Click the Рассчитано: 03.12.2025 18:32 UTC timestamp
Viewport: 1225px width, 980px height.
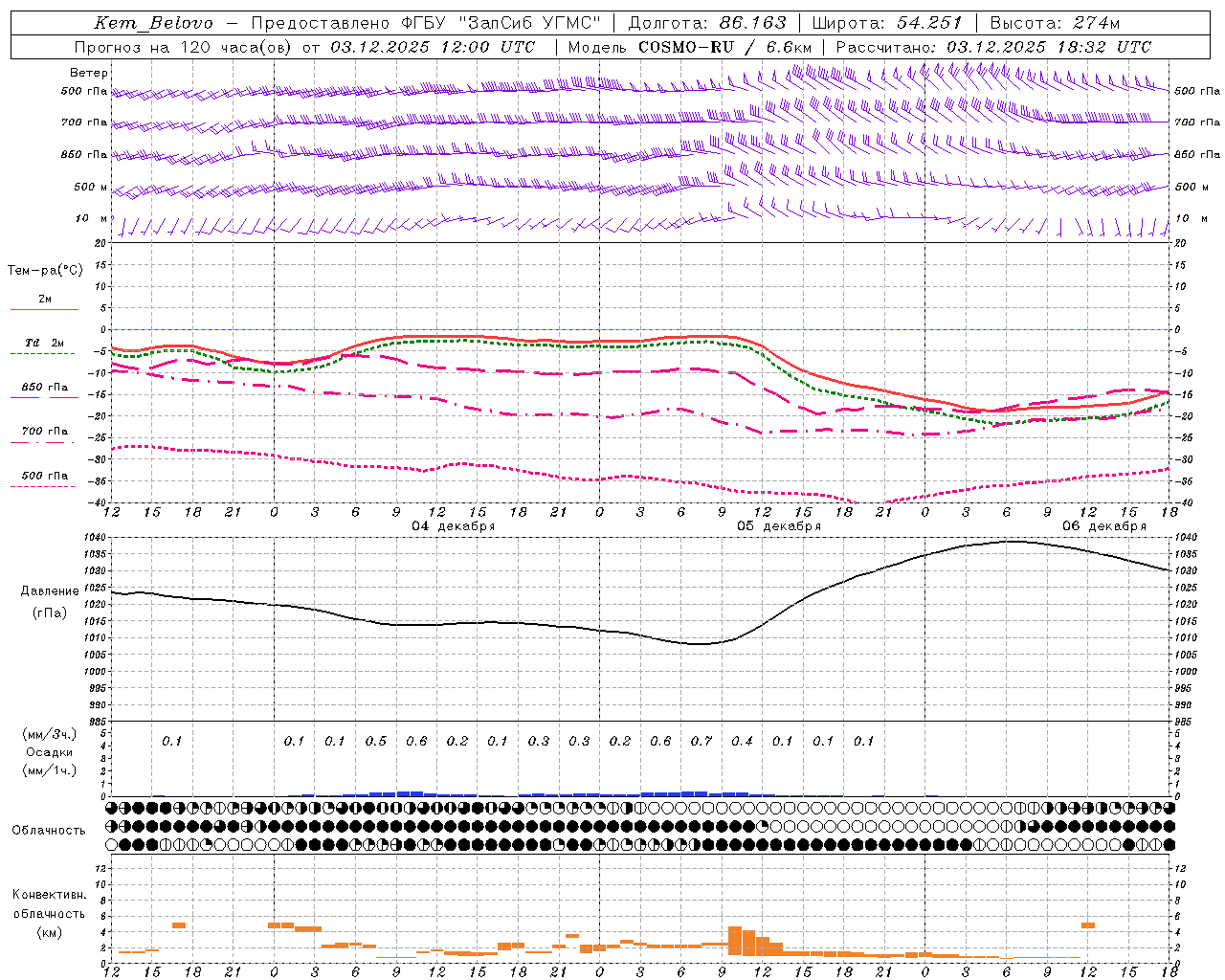993,47
